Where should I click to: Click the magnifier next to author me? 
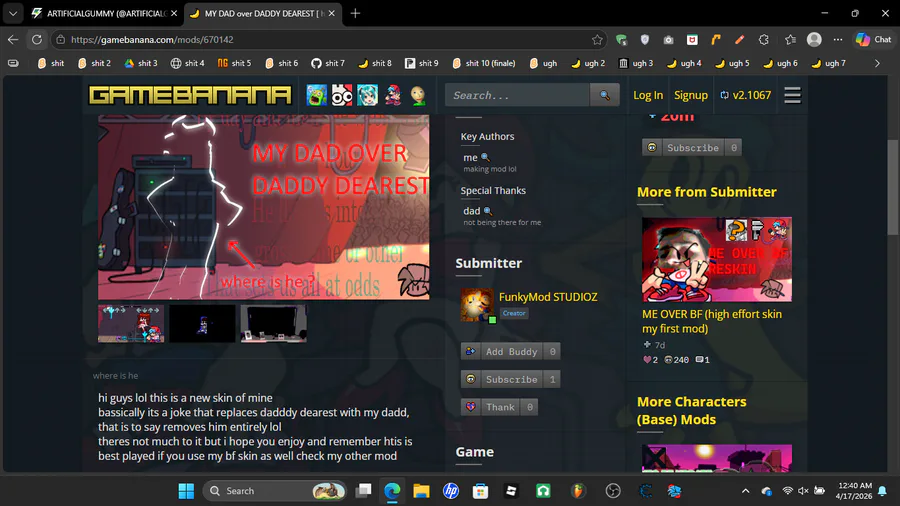click(x=485, y=157)
